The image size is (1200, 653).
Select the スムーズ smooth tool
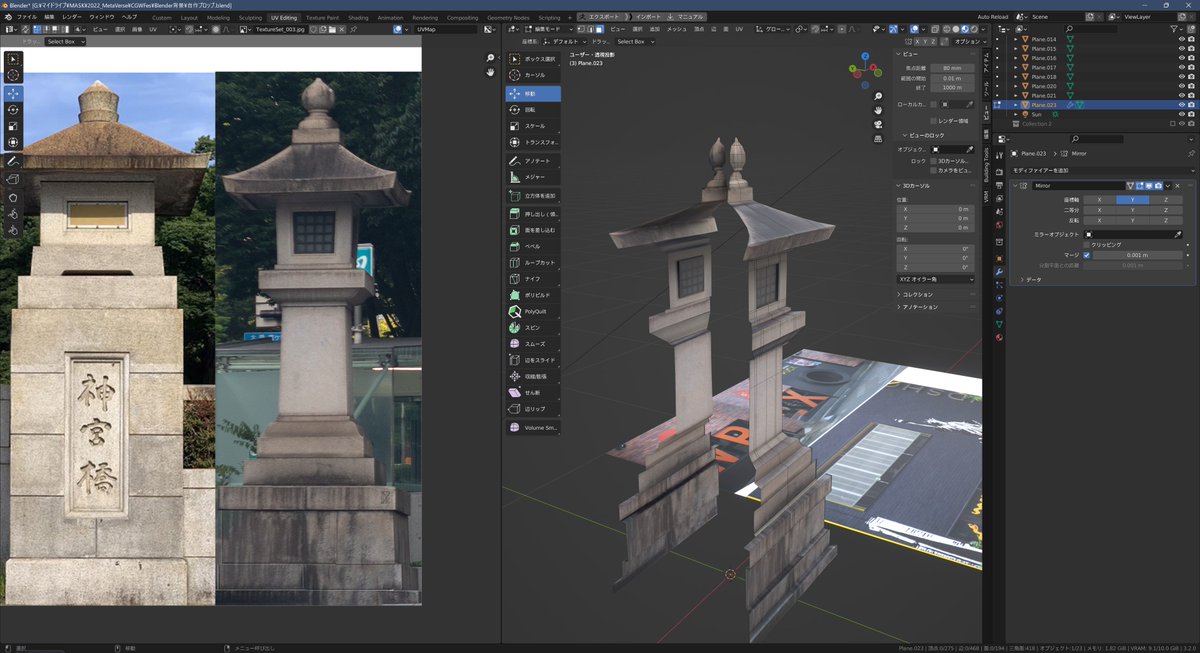(x=533, y=344)
